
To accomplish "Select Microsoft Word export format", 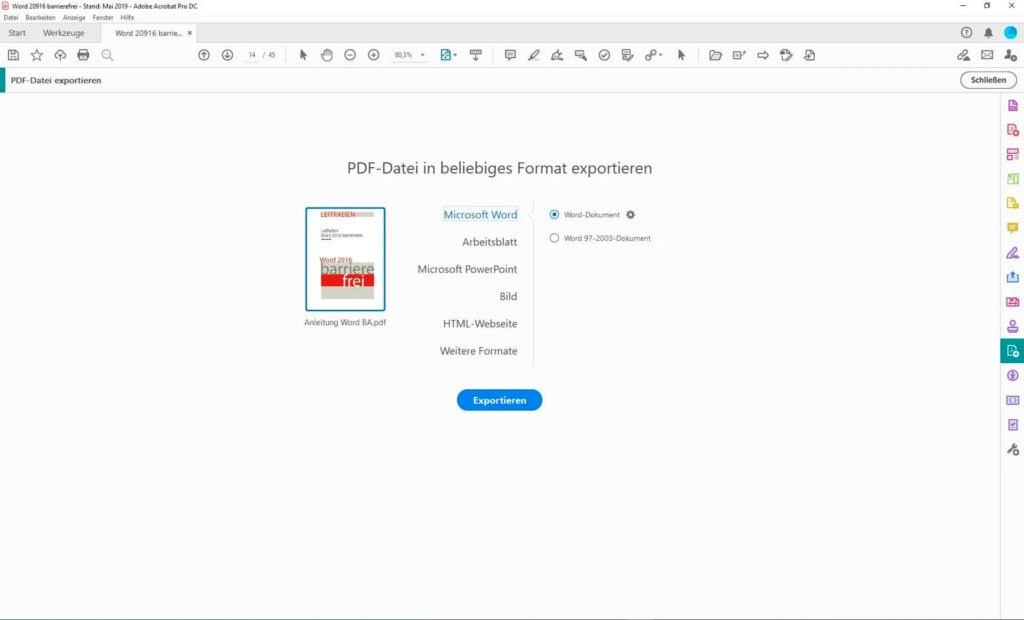I will [x=480, y=214].
